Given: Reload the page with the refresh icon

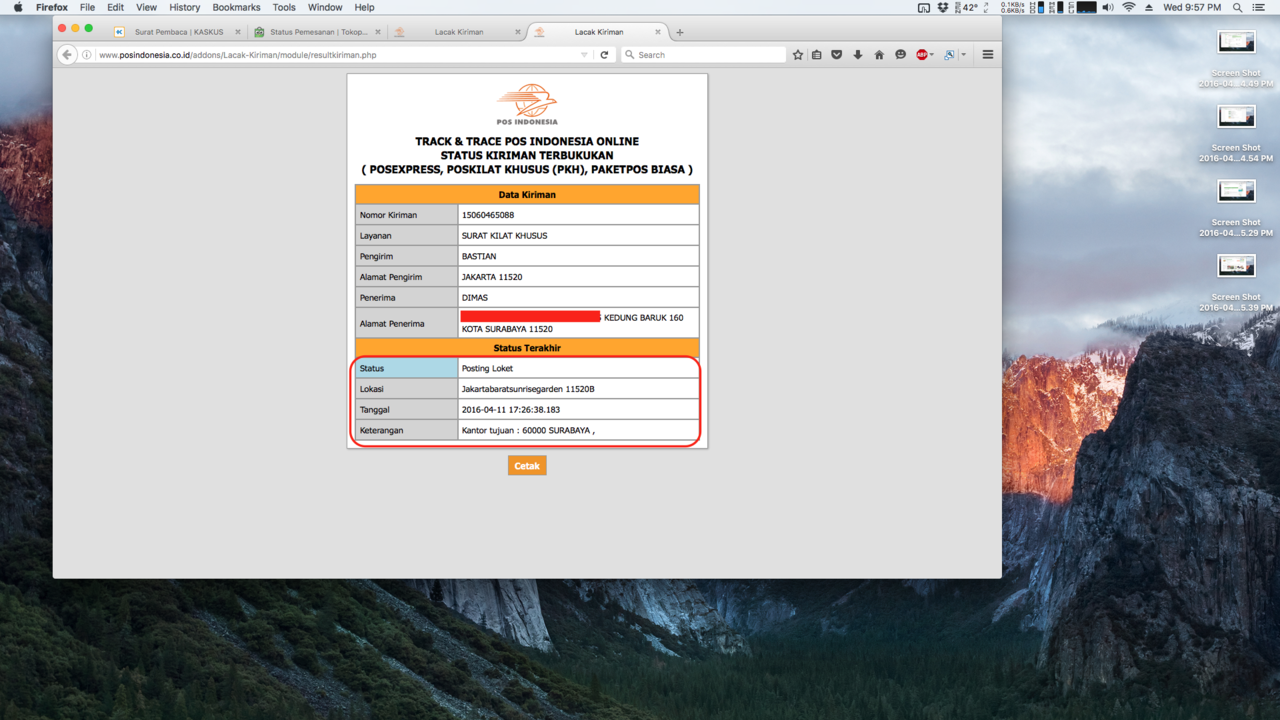Looking at the screenshot, I should coord(604,55).
